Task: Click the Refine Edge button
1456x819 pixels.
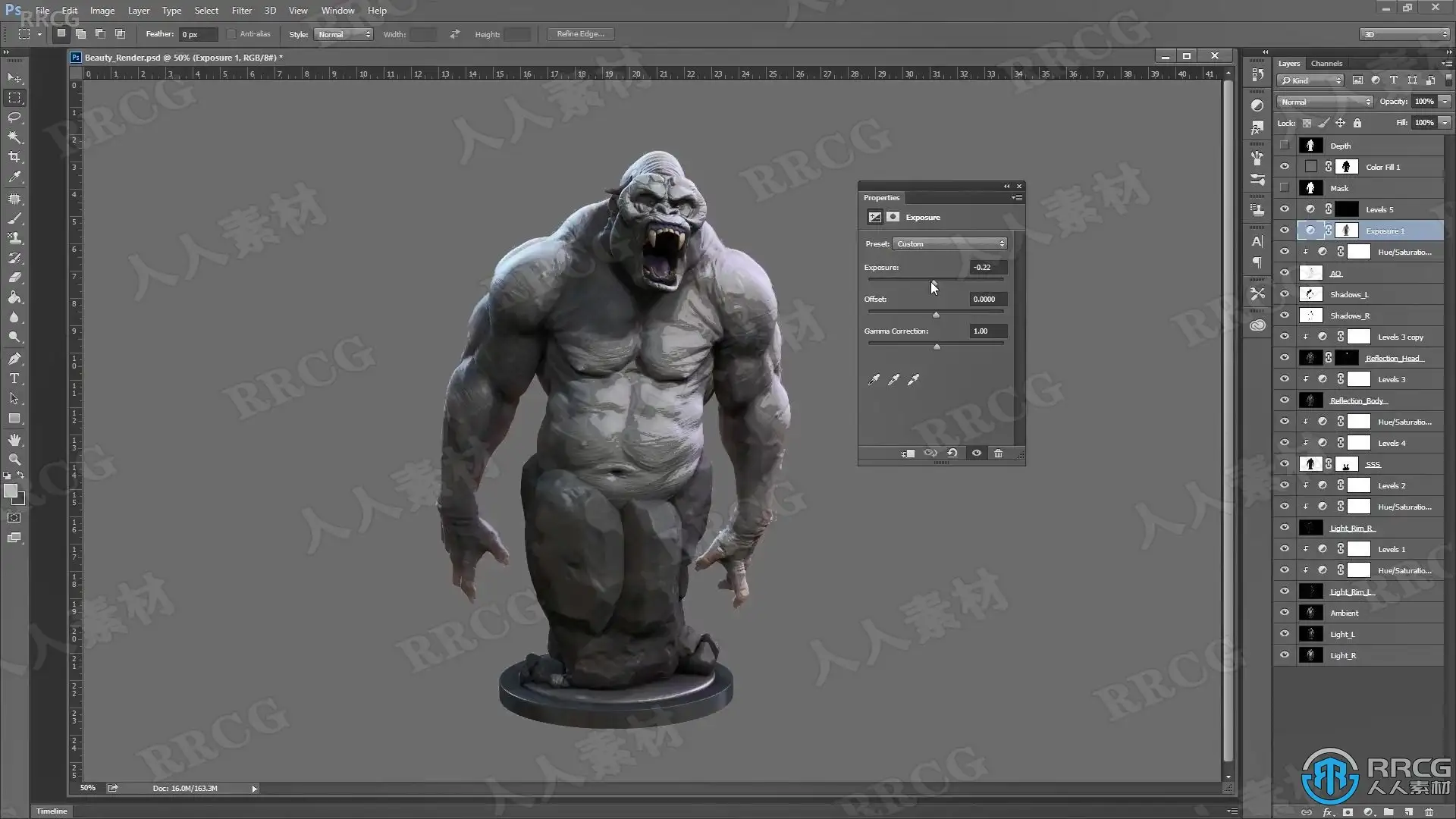Action: click(580, 34)
